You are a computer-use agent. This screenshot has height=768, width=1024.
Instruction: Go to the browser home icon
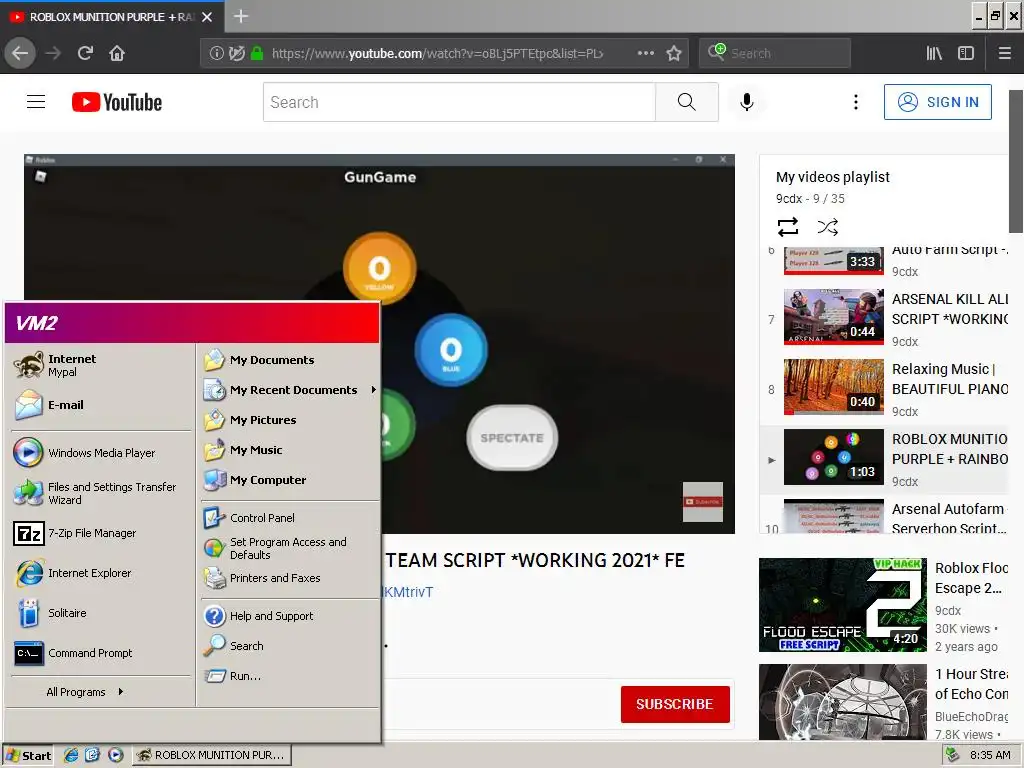[117, 53]
